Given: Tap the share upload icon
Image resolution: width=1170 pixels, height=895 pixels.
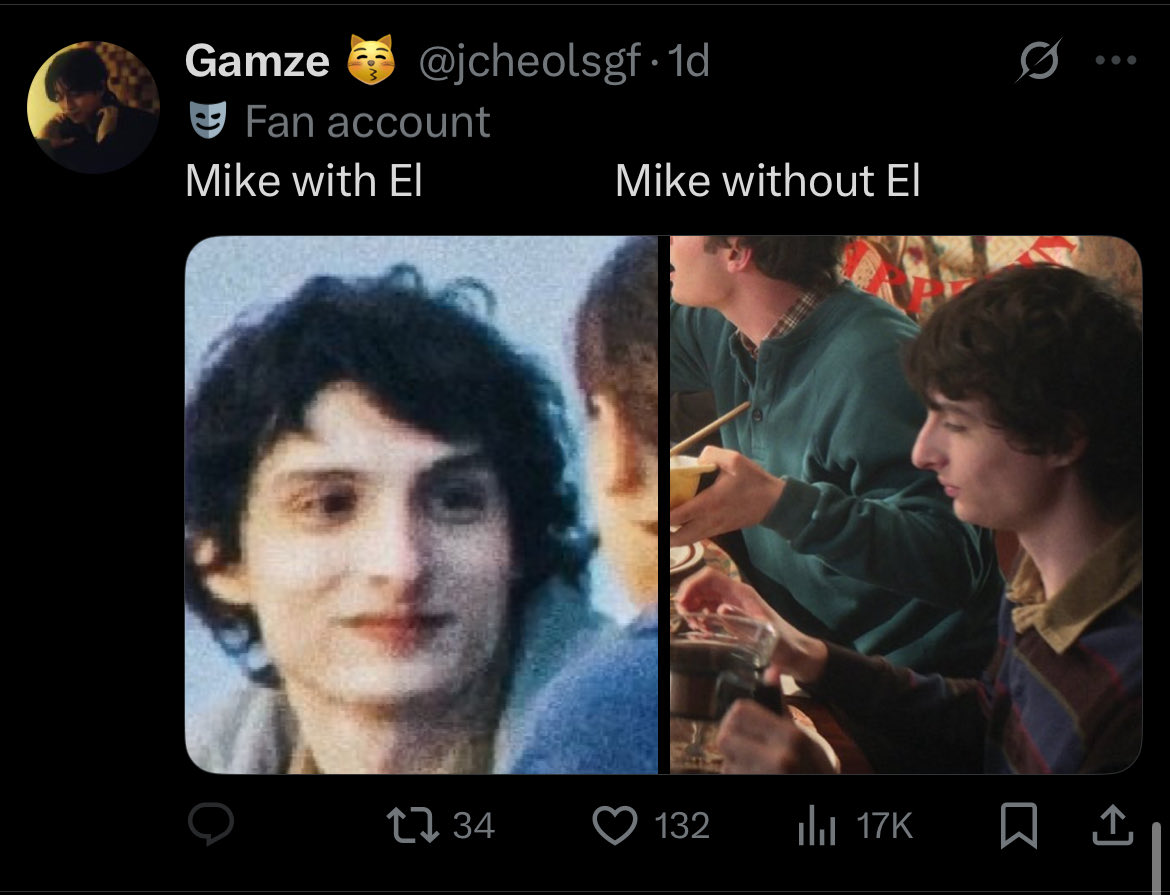Looking at the screenshot, I should point(1113,825).
